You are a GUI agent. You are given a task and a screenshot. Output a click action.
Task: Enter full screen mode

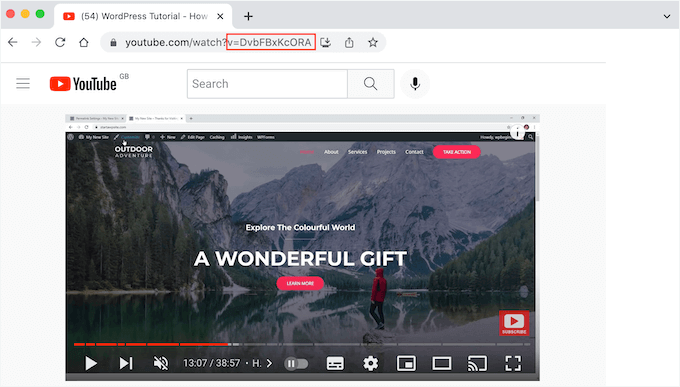[x=513, y=364]
